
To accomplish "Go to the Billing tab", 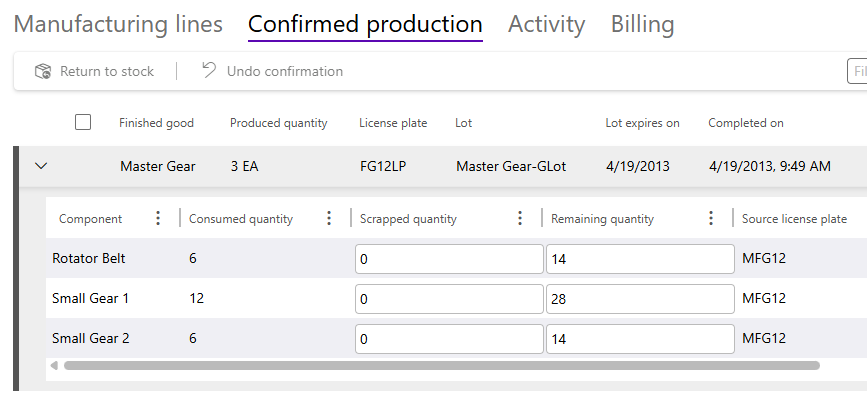I will pos(642,24).
